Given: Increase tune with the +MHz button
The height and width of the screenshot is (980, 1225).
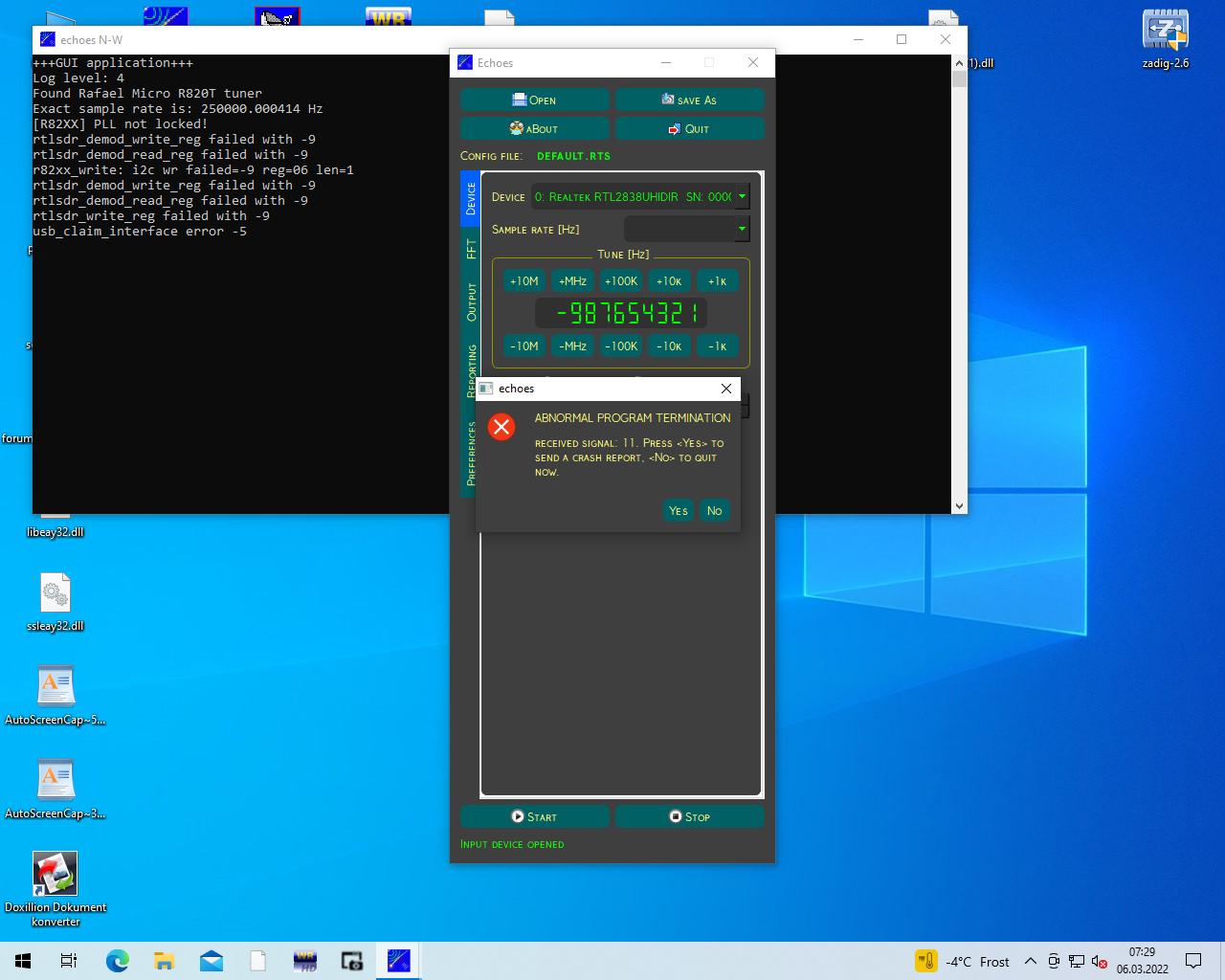Looking at the screenshot, I should (x=572, y=281).
